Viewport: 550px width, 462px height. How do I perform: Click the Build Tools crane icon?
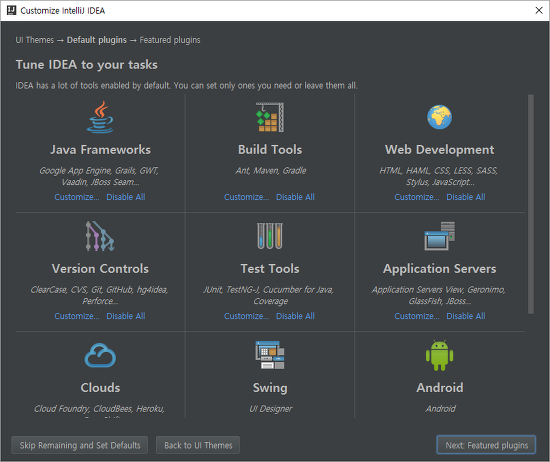pyautogui.click(x=270, y=117)
